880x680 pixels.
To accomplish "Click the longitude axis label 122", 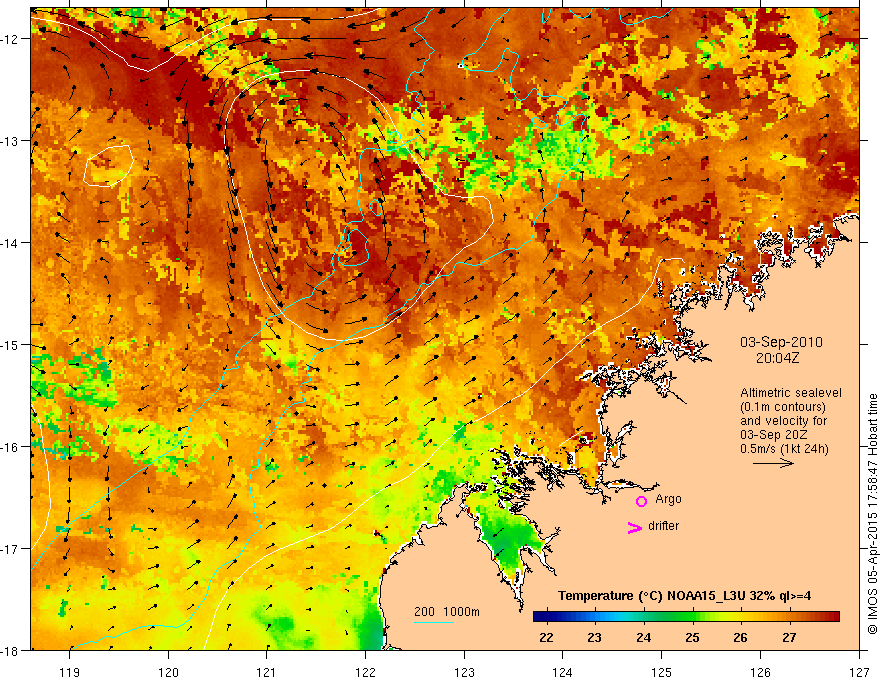I will pos(365,672).
